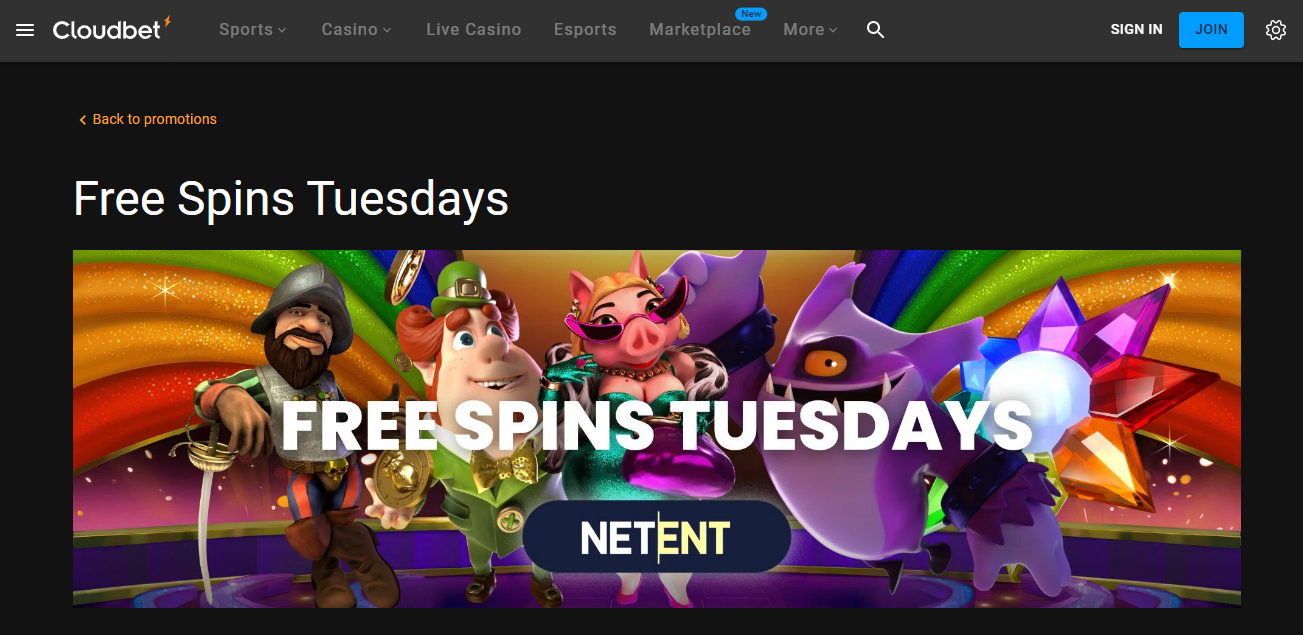
Task: Click the NetEnt logo badge
Action: (656, 537)
